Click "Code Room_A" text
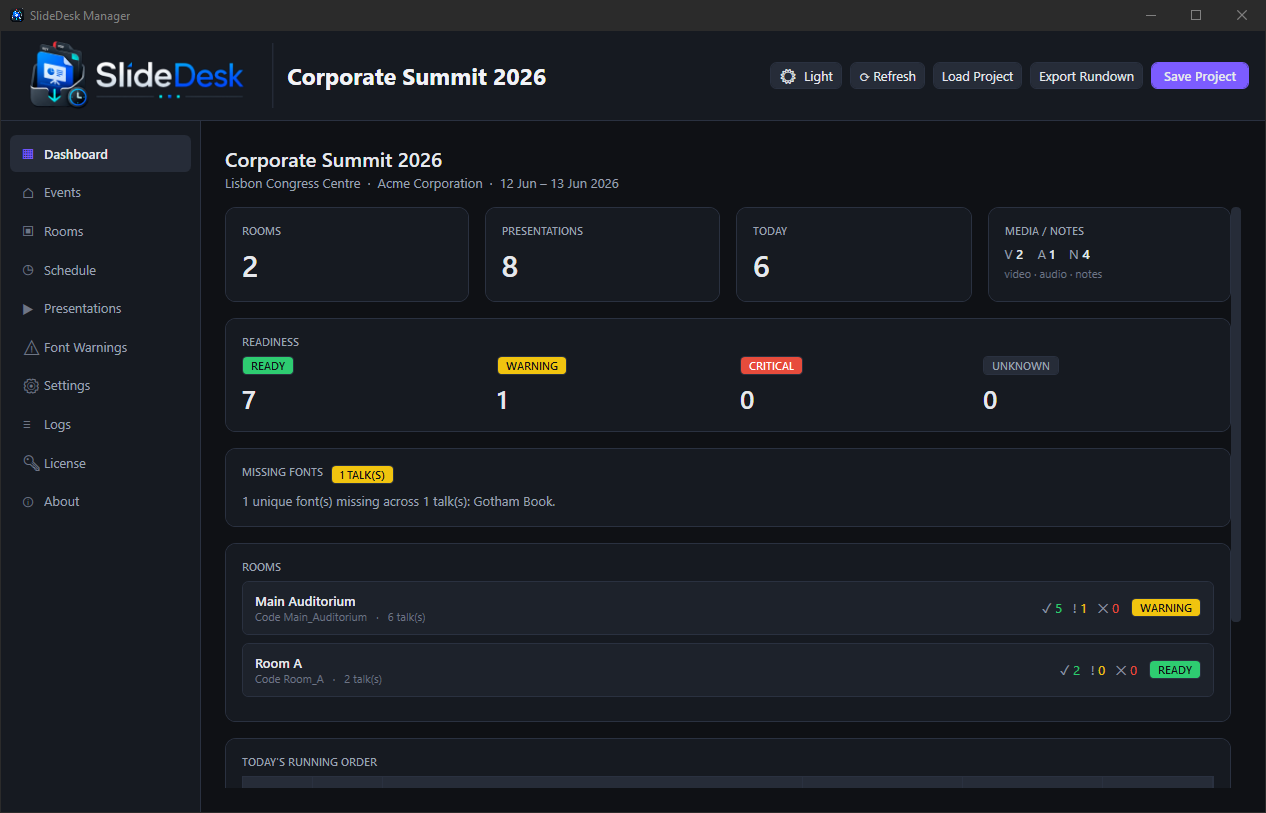The image size is (1266, 813). tap(289, 680)
